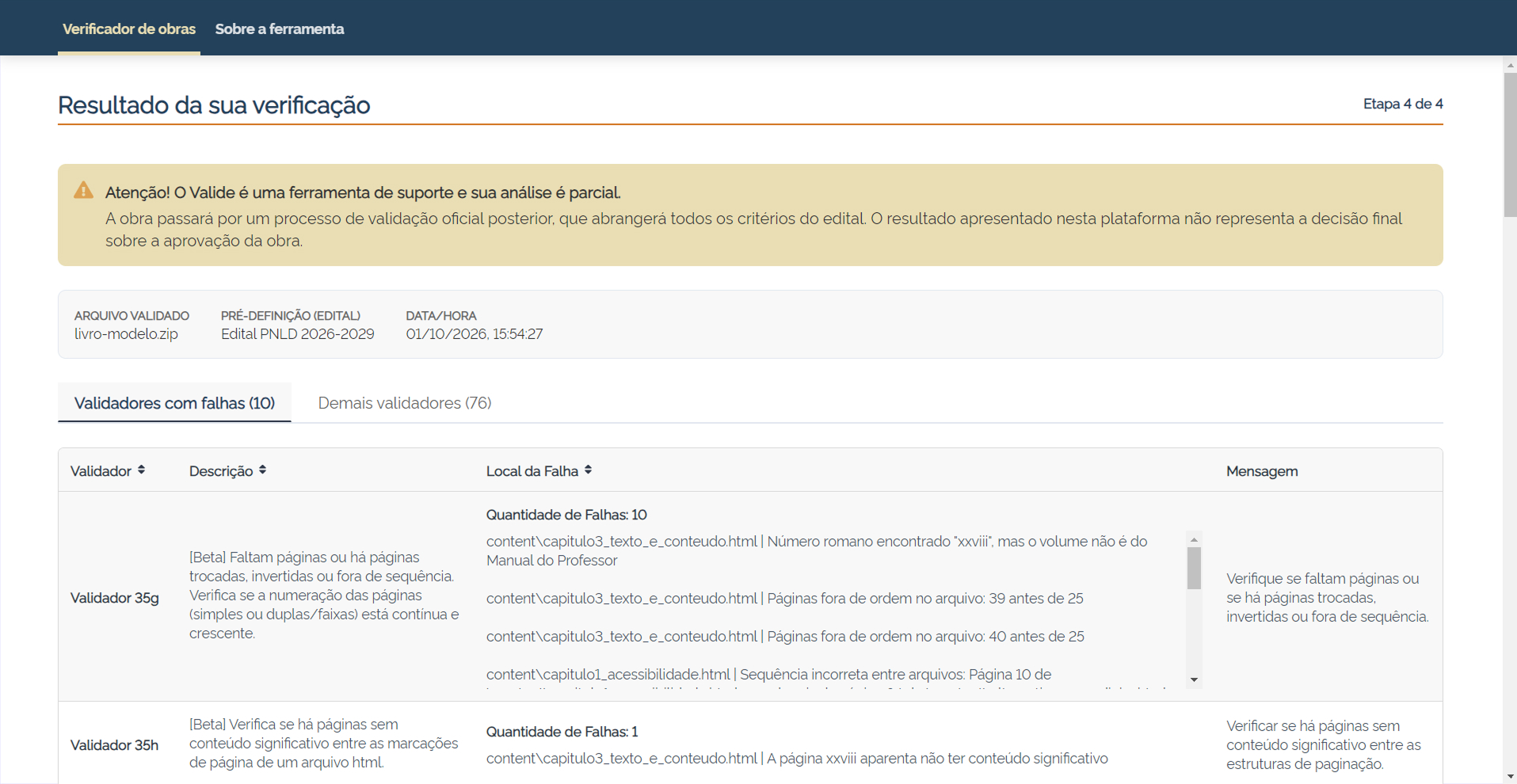
Task: Click the ARQUIVO VALIDADO label
Action: click(131, 315)
